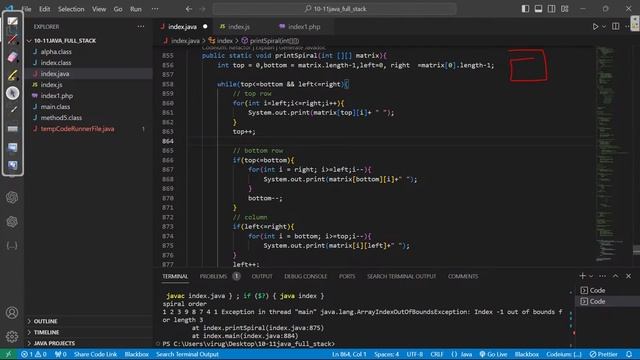Open the View menu
Viewport: 640px width, 360px height.
pos(99,9)
